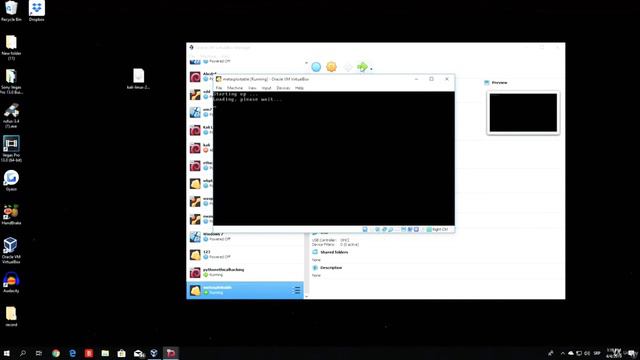Open dropdown arrow beside green Show icon
This screenshot has height=360, width=640.
[371, 69]
